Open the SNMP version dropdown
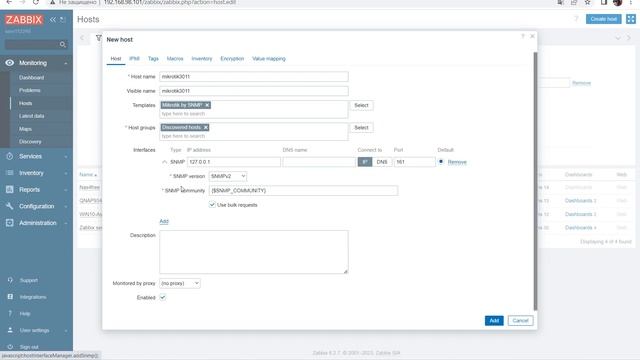The image size is (640, 360). 228,176
